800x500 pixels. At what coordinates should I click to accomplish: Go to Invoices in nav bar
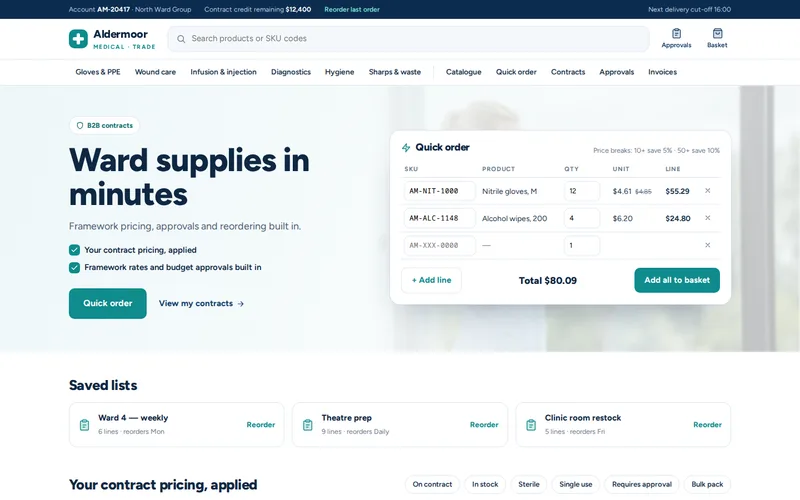tap(662, 72)
